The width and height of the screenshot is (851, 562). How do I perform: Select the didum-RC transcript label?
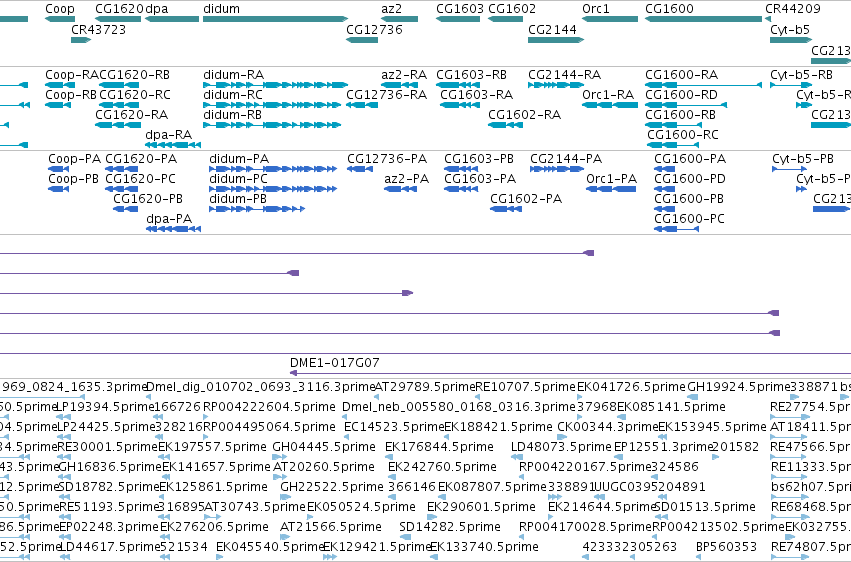point(233,95)
